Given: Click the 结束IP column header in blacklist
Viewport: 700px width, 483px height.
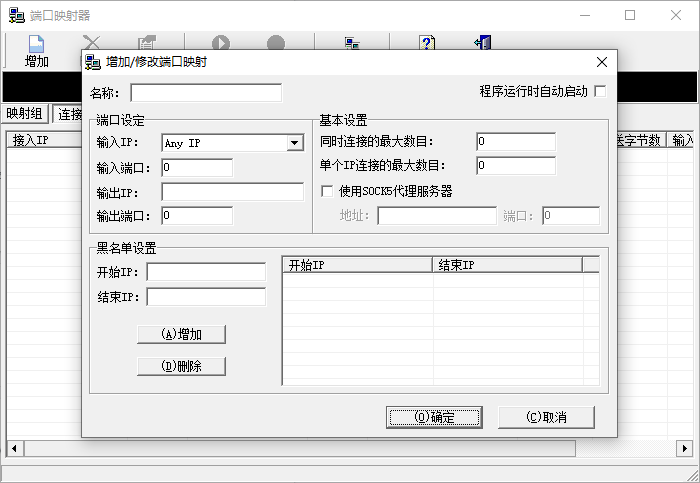Looking at the screenshot, I should [508, 265].
